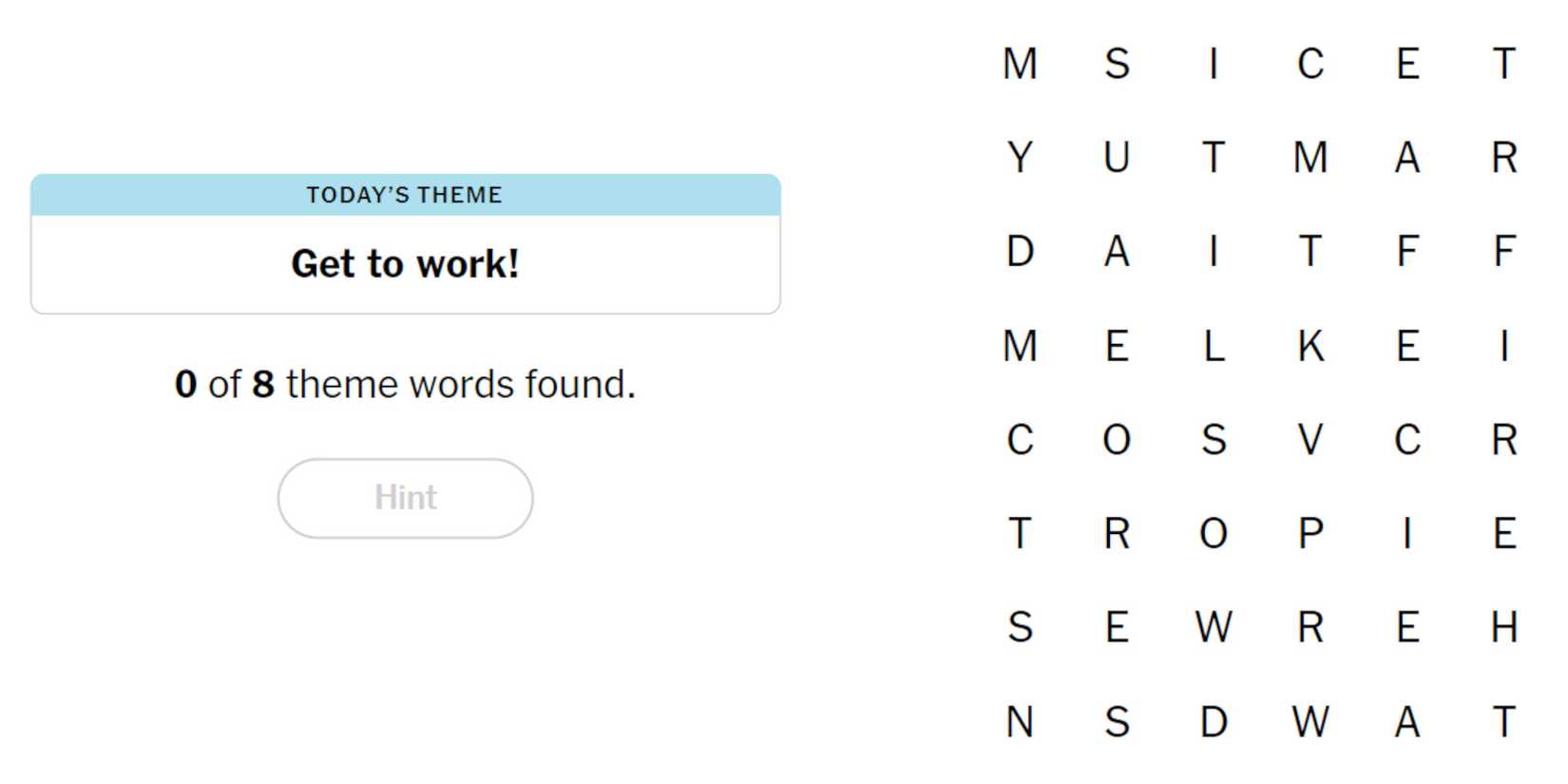Choose the letter V in the puzzle
This screenshot has height=784, width=1568.
pyautogui.click(x=1310, y=440)
